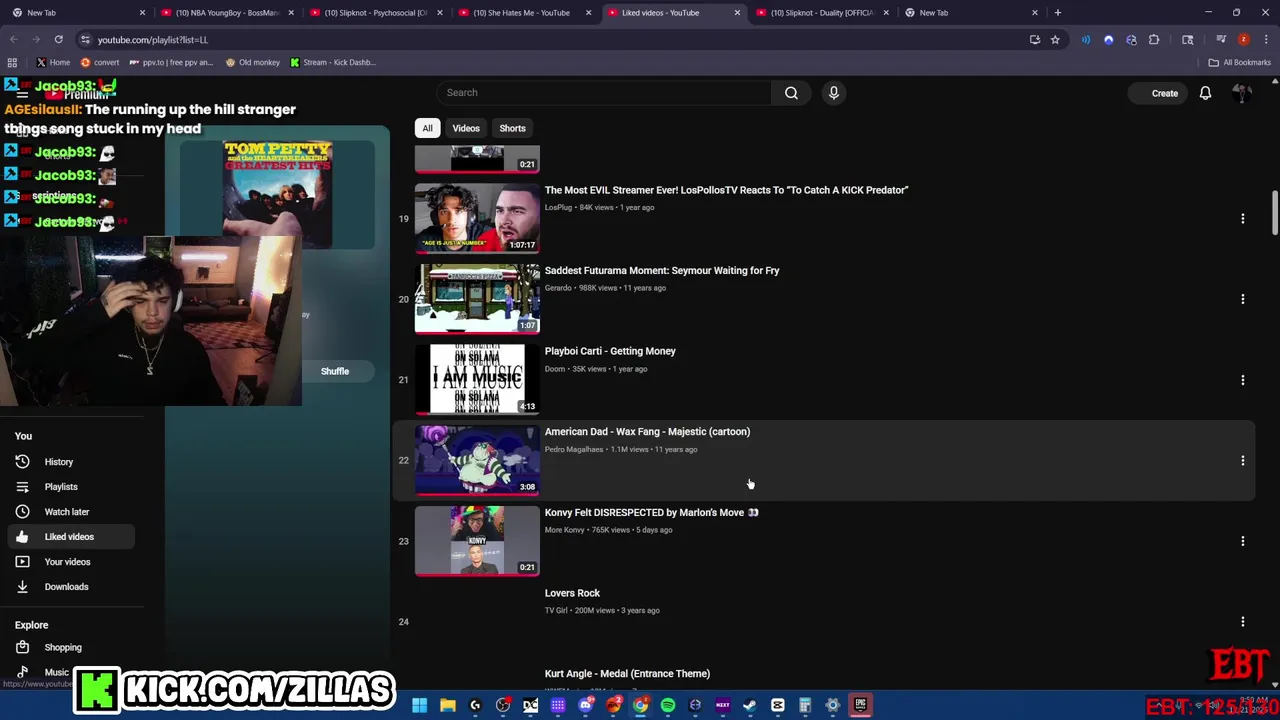Click the Downloads arrow icon in sidebar
1280x720 pixels.
(x=22, y=587)
